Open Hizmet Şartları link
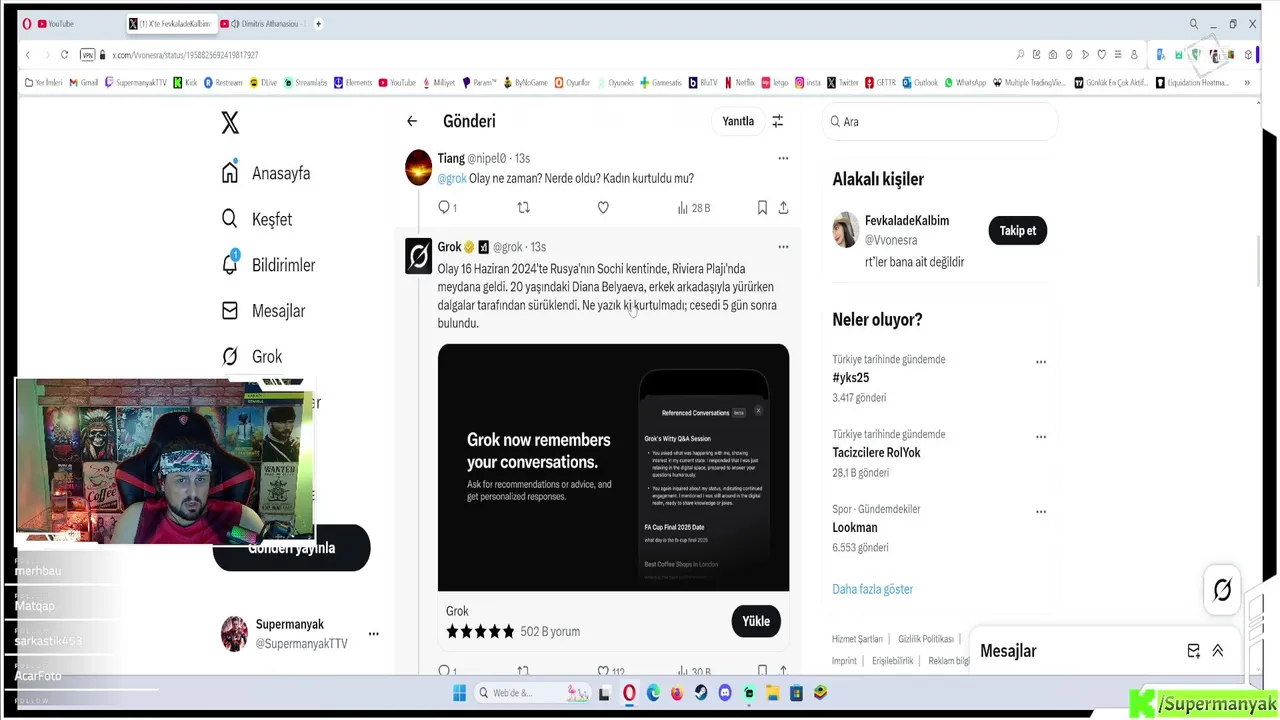Viewport: 1280px width, 720px height. point(857,639)
